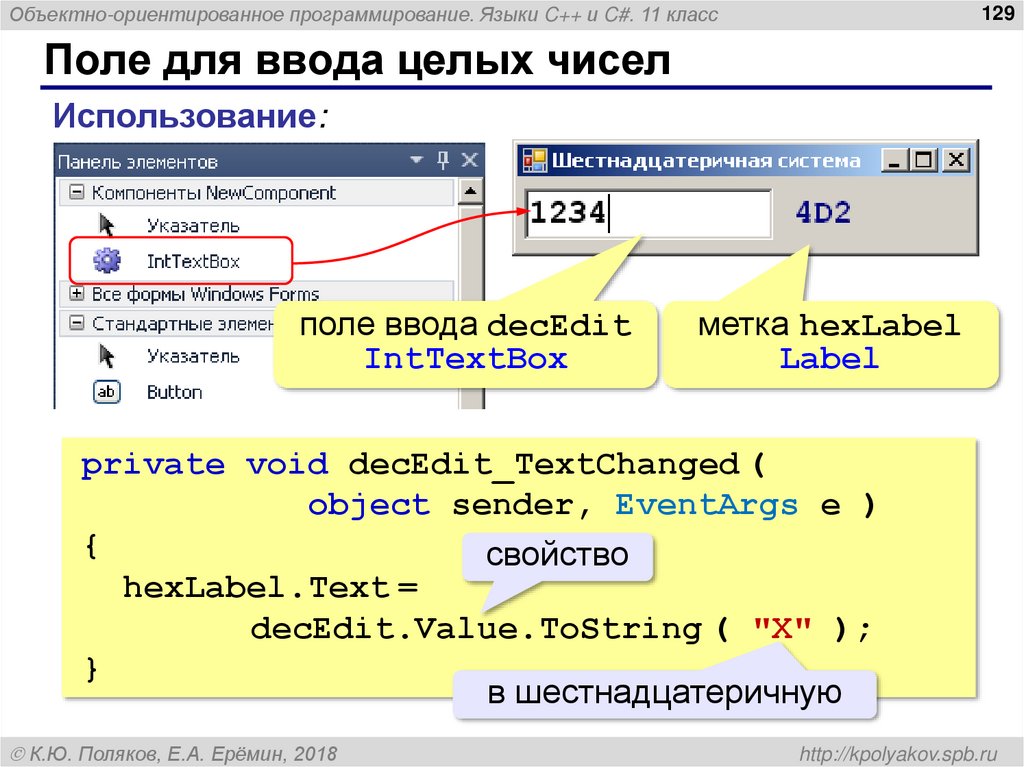This screenshot has width=1024, height=767.
Task: Pin the Панель элементов panel with pushpin icon
Action: coord(443,160)
